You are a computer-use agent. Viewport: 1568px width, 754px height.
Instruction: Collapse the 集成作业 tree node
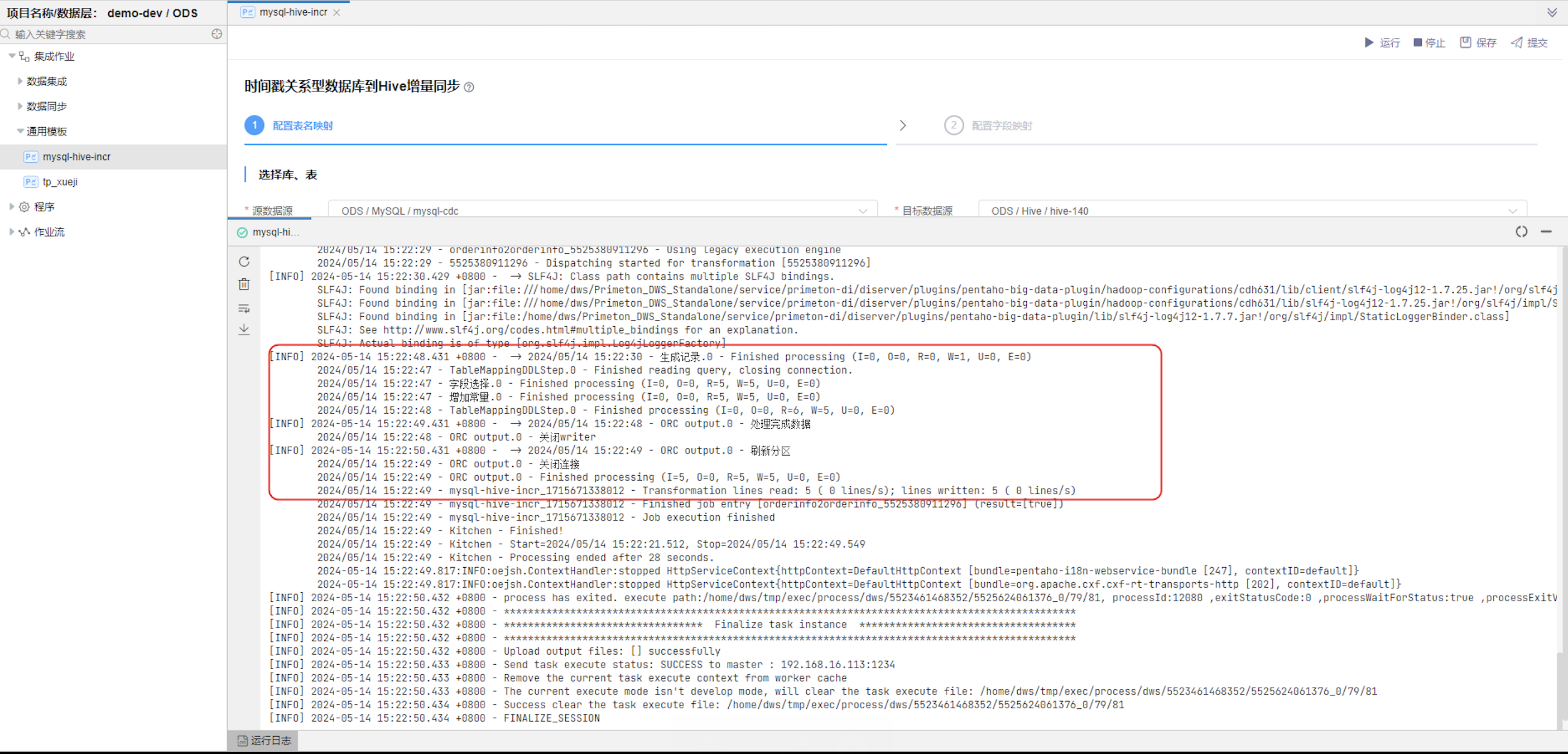tap(12, 56)
